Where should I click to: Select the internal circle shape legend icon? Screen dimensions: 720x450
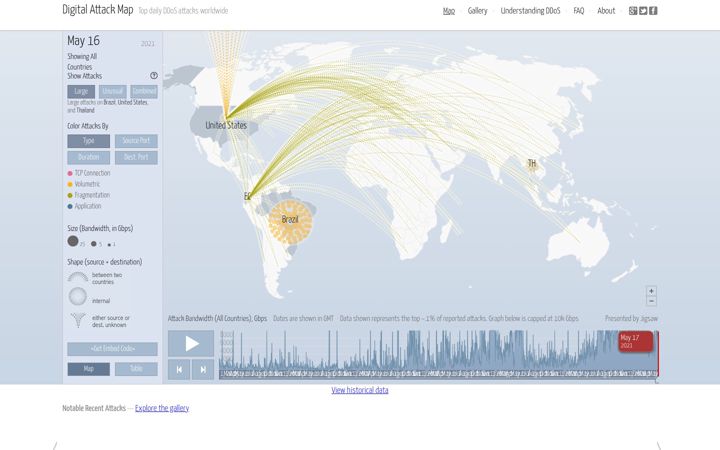78,297
